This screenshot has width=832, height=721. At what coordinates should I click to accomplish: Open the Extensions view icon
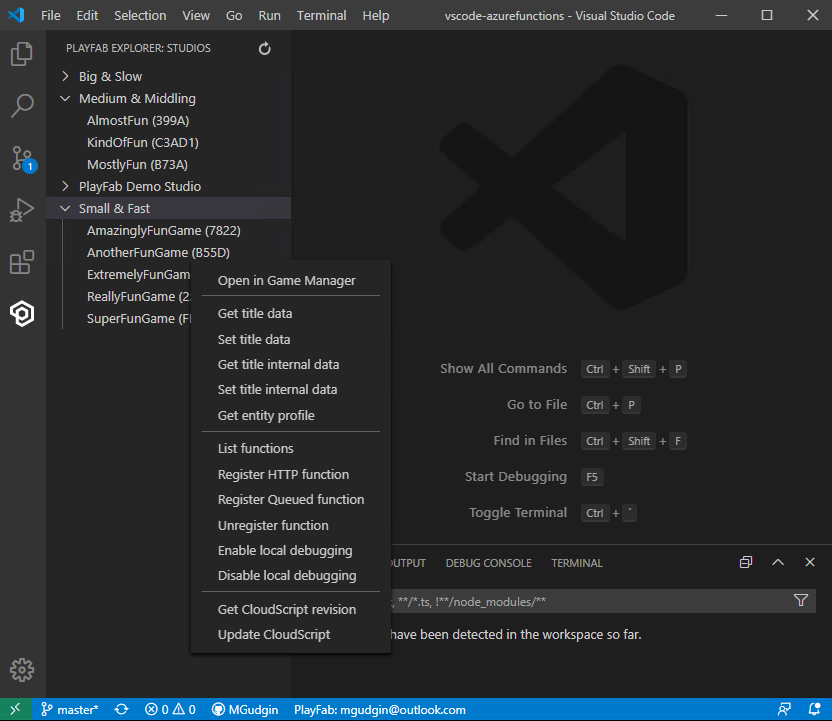point(22,262)
